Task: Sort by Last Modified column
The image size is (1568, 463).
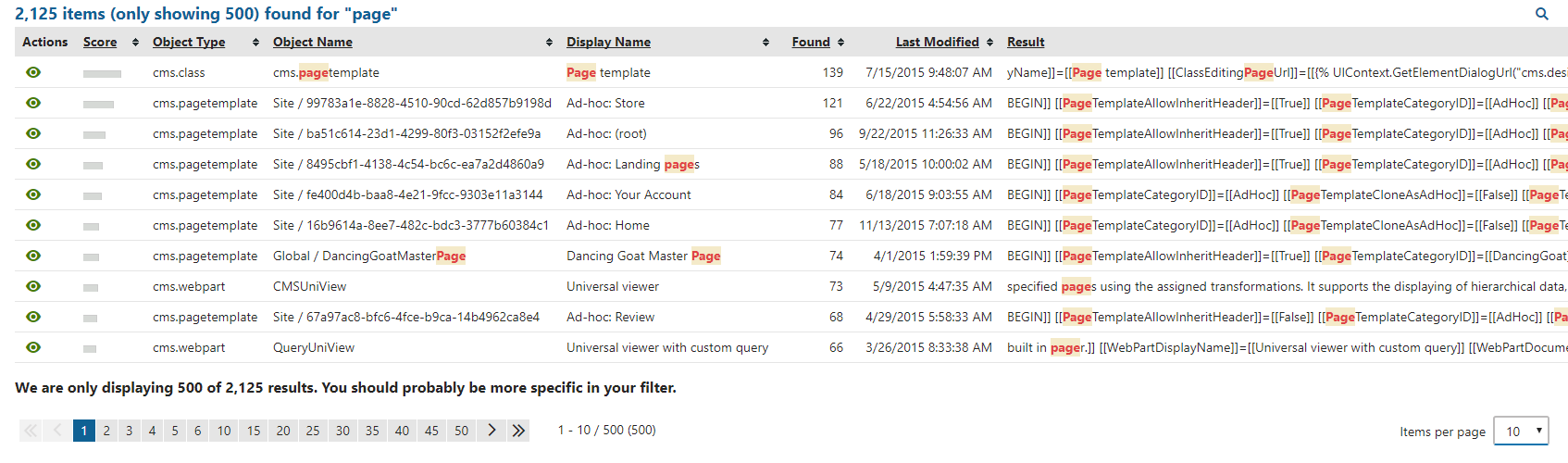Action: 937,42
